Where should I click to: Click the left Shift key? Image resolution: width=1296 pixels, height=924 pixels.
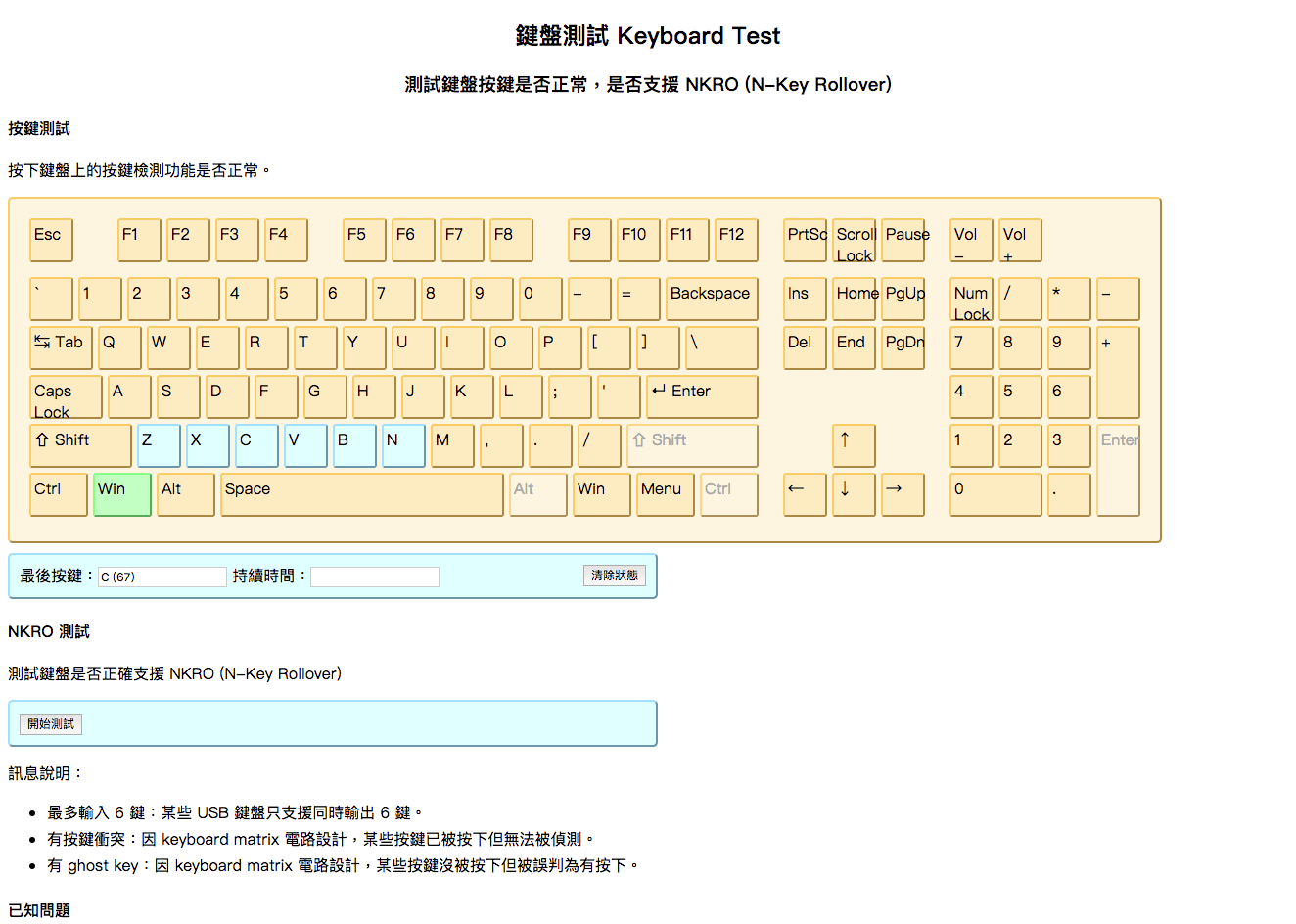(80, 445)
